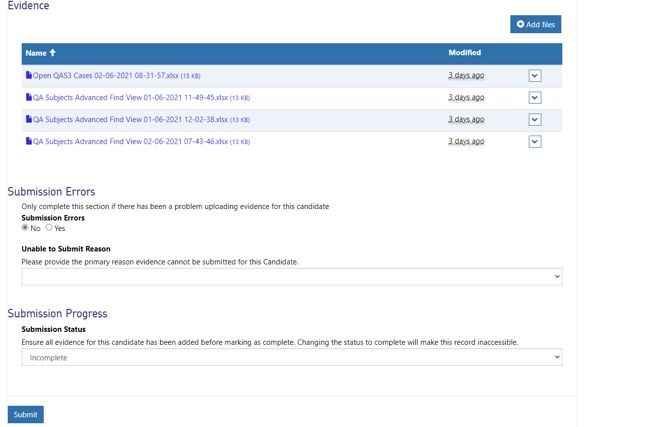Click modified time of the 07-43-46 file row
672x427 pixels.
(466, 141)
